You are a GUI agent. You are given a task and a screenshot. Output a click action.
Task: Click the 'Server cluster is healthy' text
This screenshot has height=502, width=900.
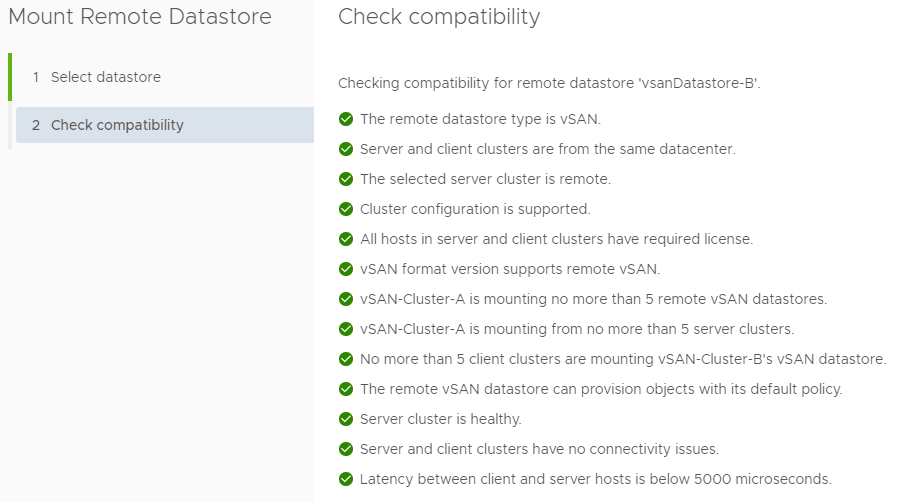tap(440, 419)
